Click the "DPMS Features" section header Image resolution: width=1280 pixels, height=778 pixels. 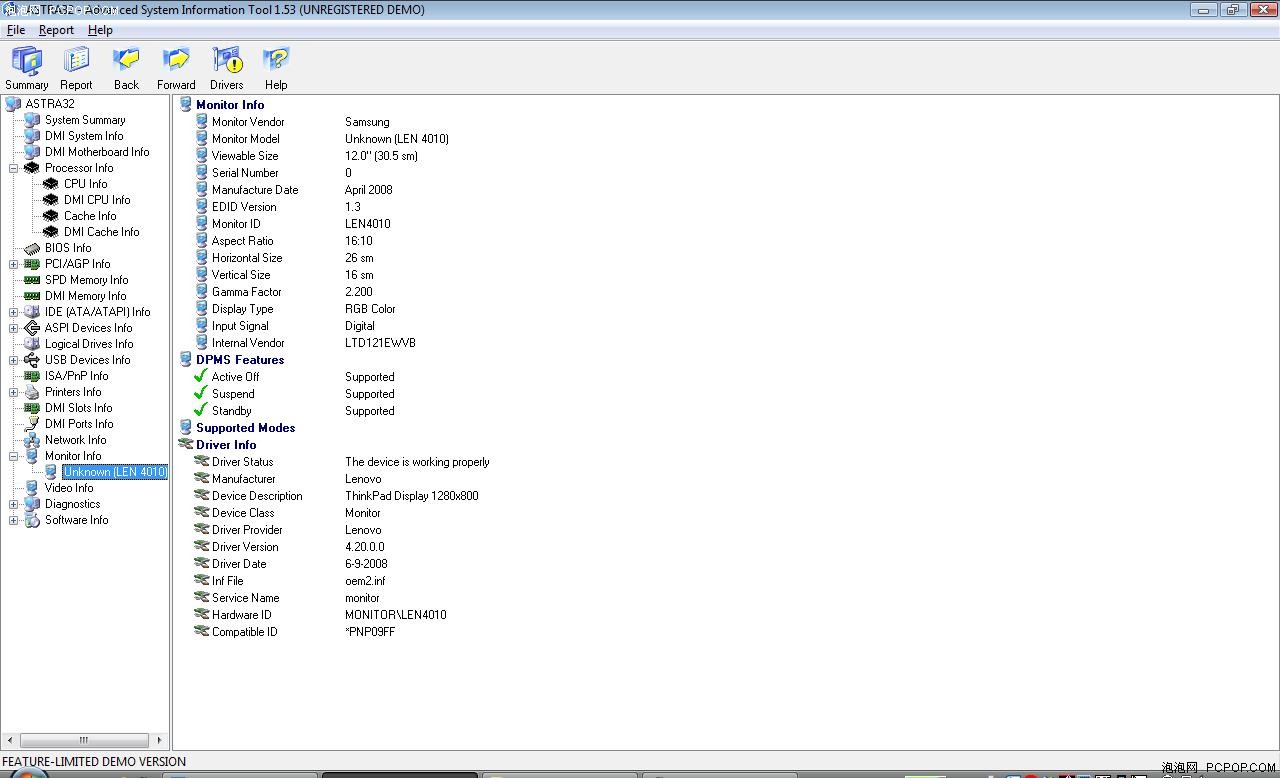(x=240, y=360)
